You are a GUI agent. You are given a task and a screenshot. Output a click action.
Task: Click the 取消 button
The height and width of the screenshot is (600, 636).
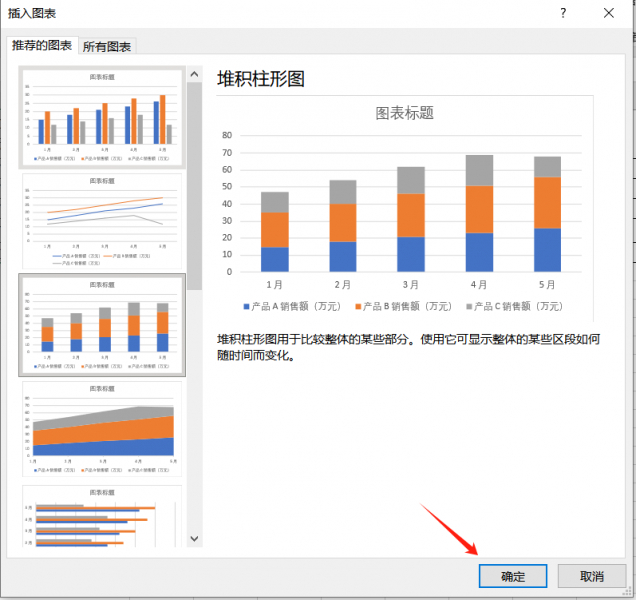(592, 576)
